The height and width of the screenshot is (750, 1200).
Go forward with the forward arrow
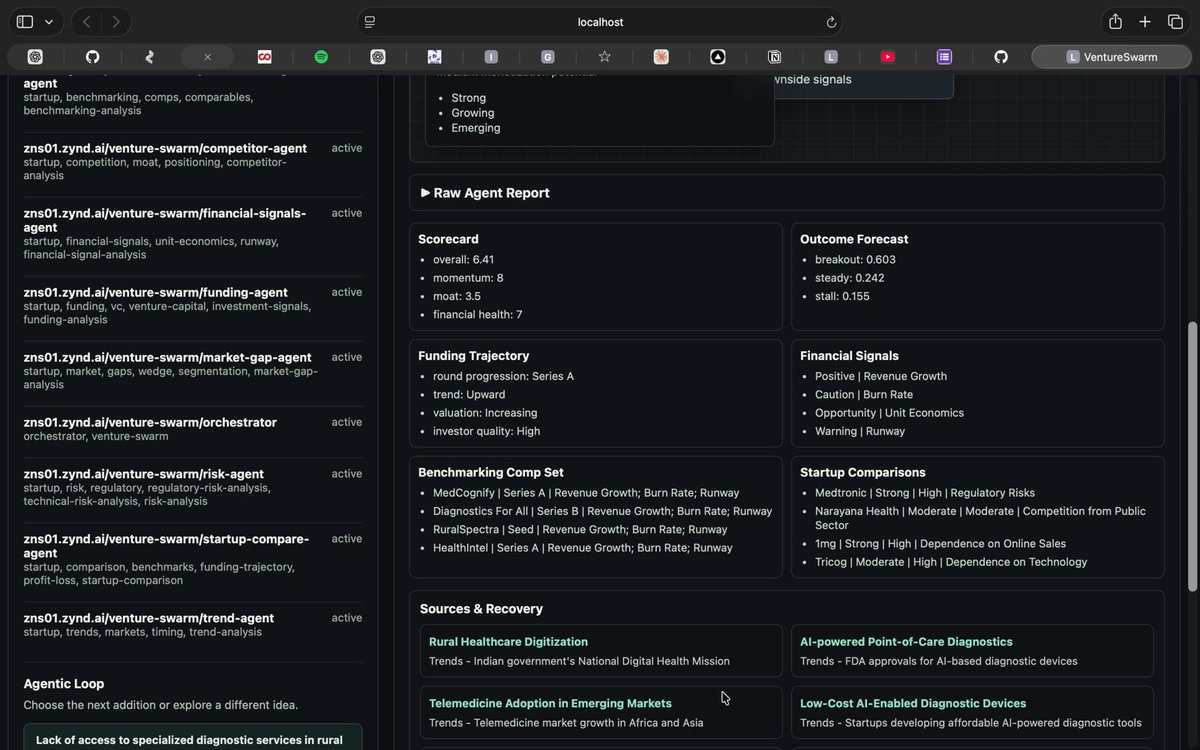(117, 22)
